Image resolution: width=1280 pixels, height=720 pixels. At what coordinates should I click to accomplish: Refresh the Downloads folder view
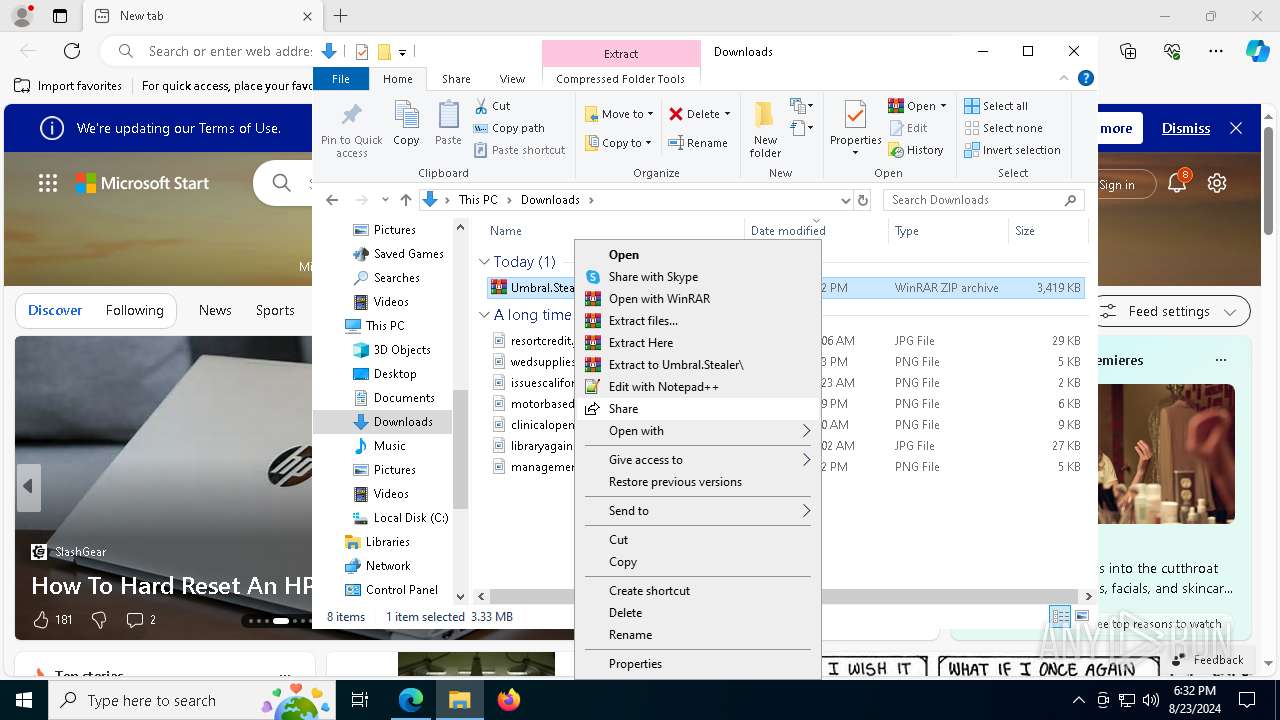pyautogui.click(x=863, y=200)
